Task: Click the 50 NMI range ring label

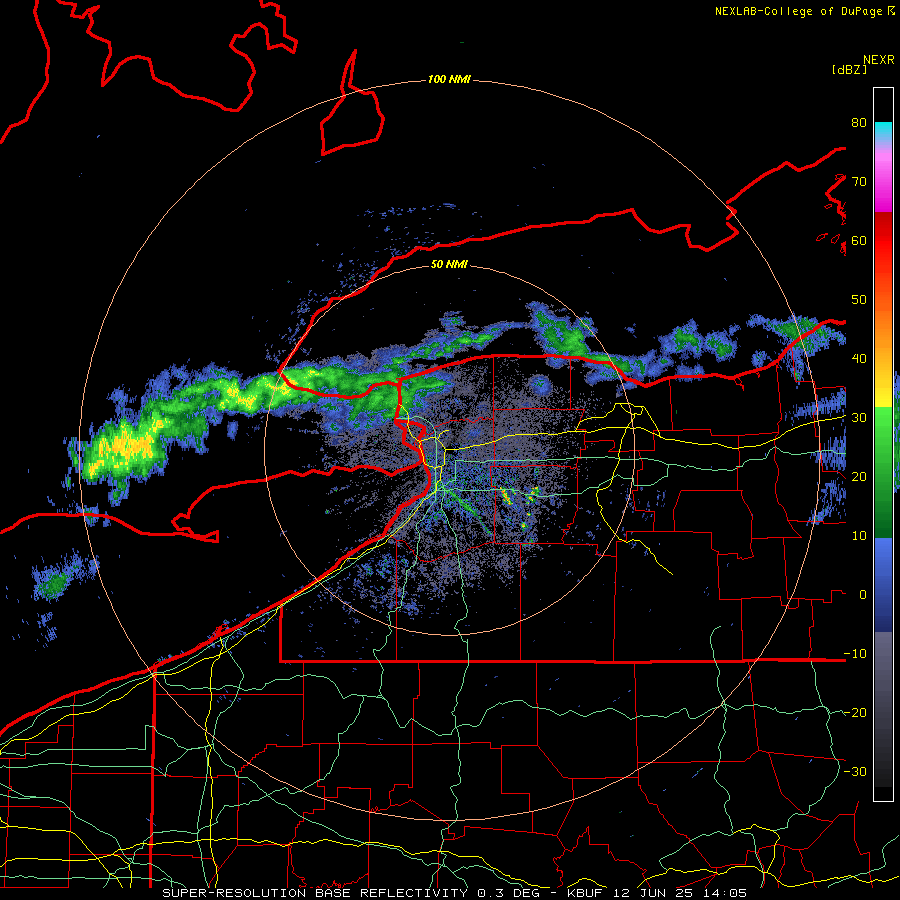Action: click(449, 264)
